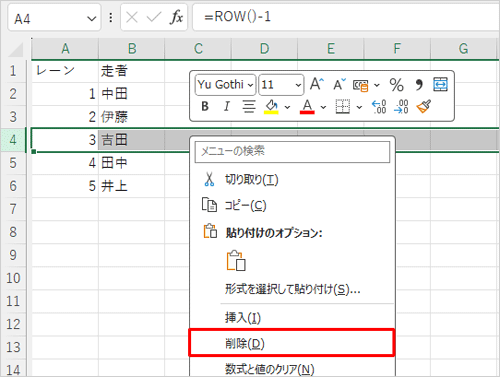Click cell containing 走者
The width and height of the screenshot is (500, 377).
132,71
